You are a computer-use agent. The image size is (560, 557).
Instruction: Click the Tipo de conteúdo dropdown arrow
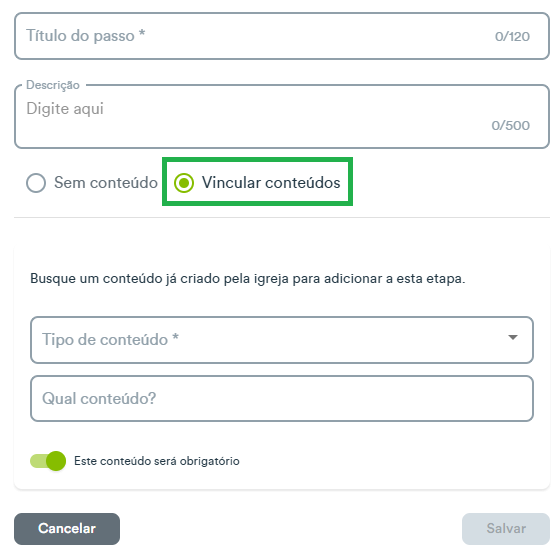[x=513, y=337]
